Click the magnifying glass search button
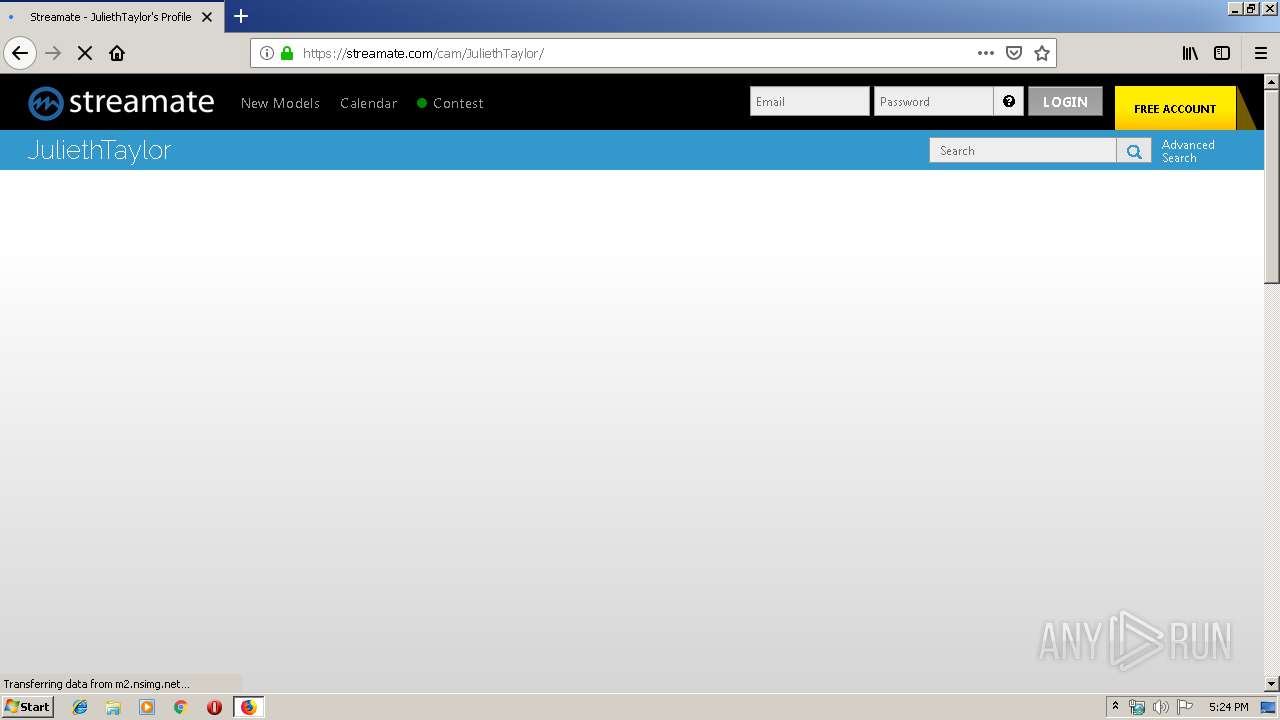This screenshot has height=720, width=1280. (x=1134, y=150)
